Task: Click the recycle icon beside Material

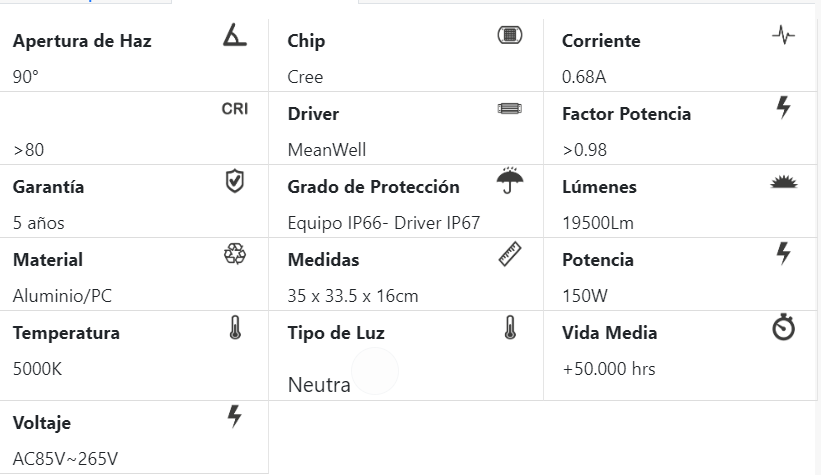Action: [x=235, y=255]
